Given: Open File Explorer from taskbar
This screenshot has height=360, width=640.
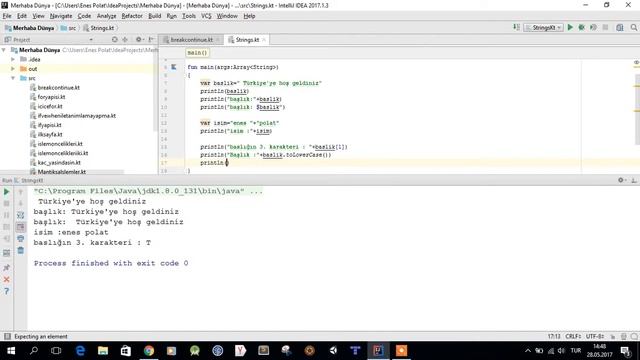Looking at the screenshot, I should [103, 351].
